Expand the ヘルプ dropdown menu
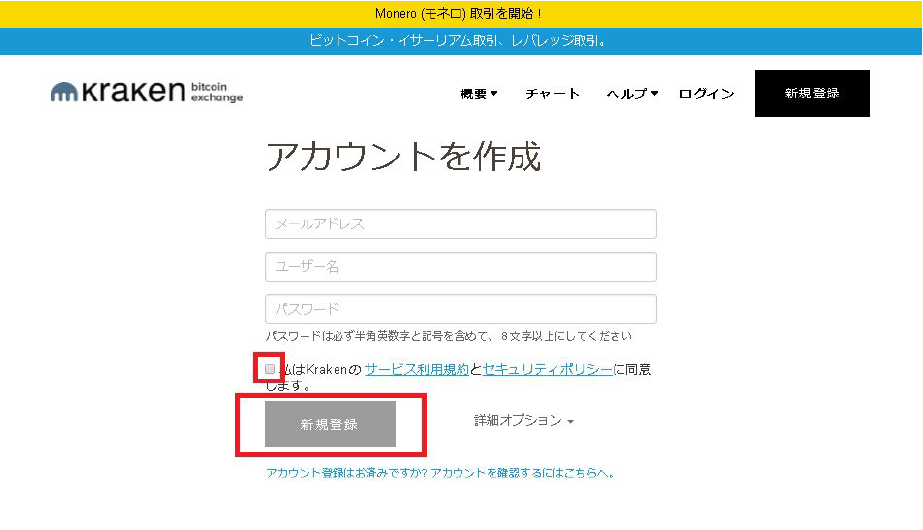Screen dimensions: 923x530 click(632, 94)
